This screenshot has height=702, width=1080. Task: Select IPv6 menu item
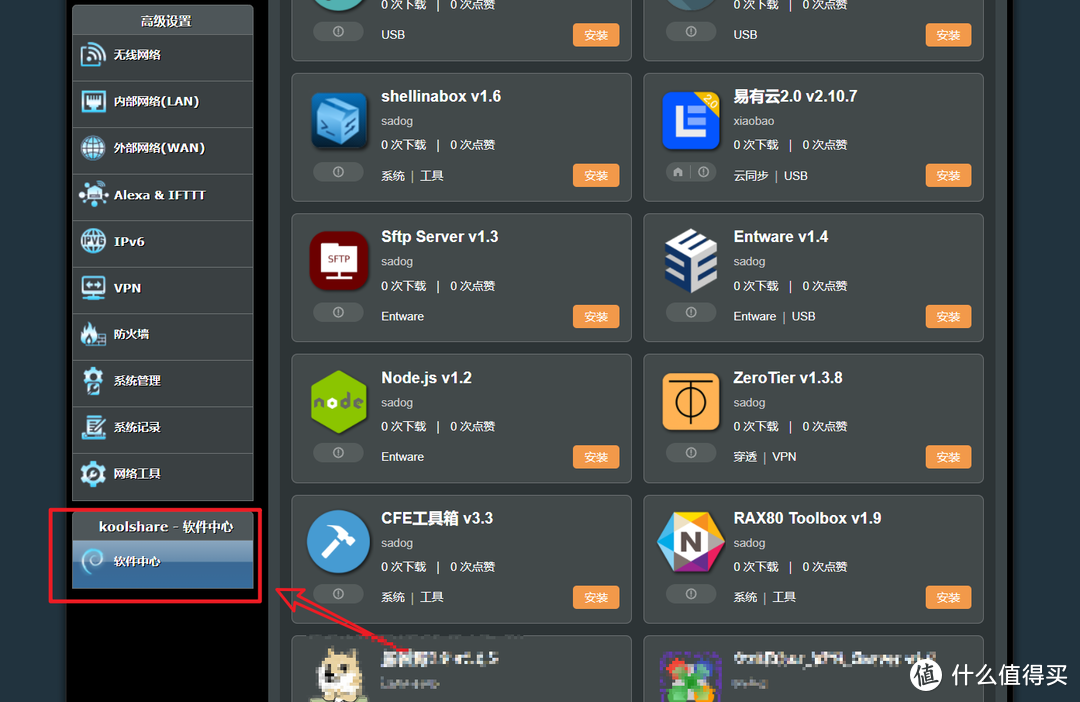(163, 245)
